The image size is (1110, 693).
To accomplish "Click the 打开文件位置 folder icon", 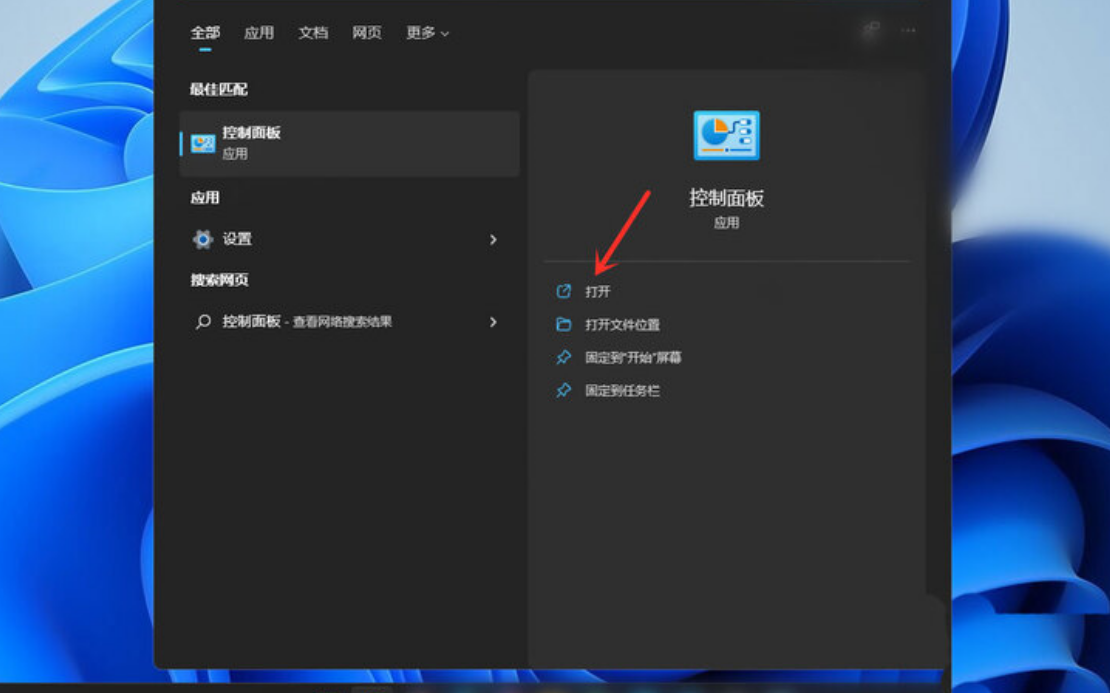I will (565, 324).
